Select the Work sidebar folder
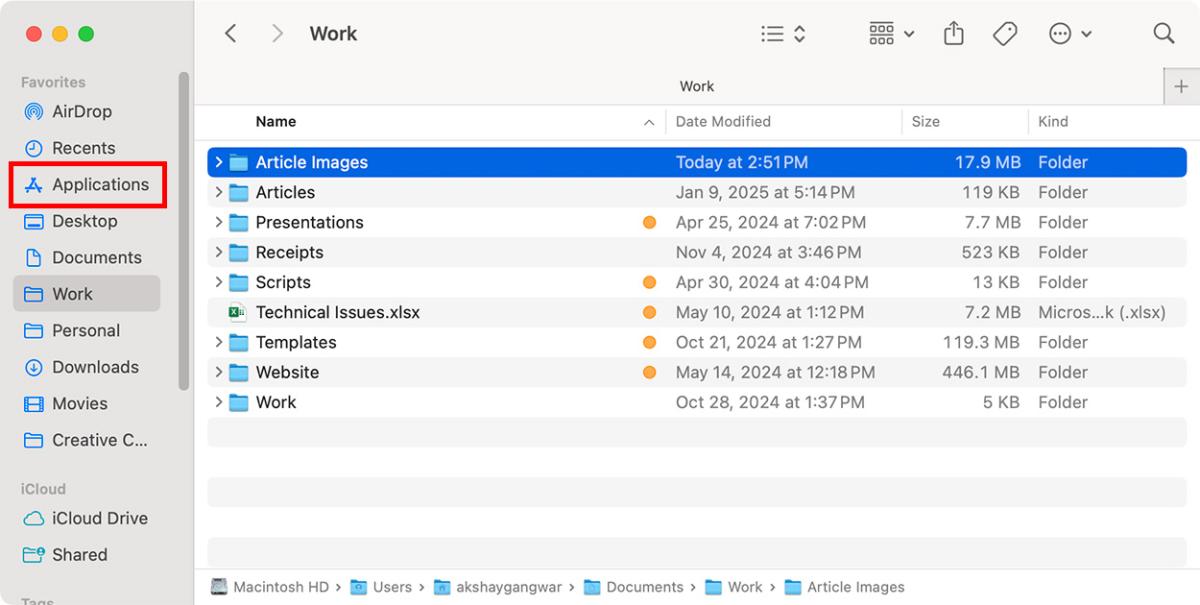1200x605 pixels. (86, 294)
